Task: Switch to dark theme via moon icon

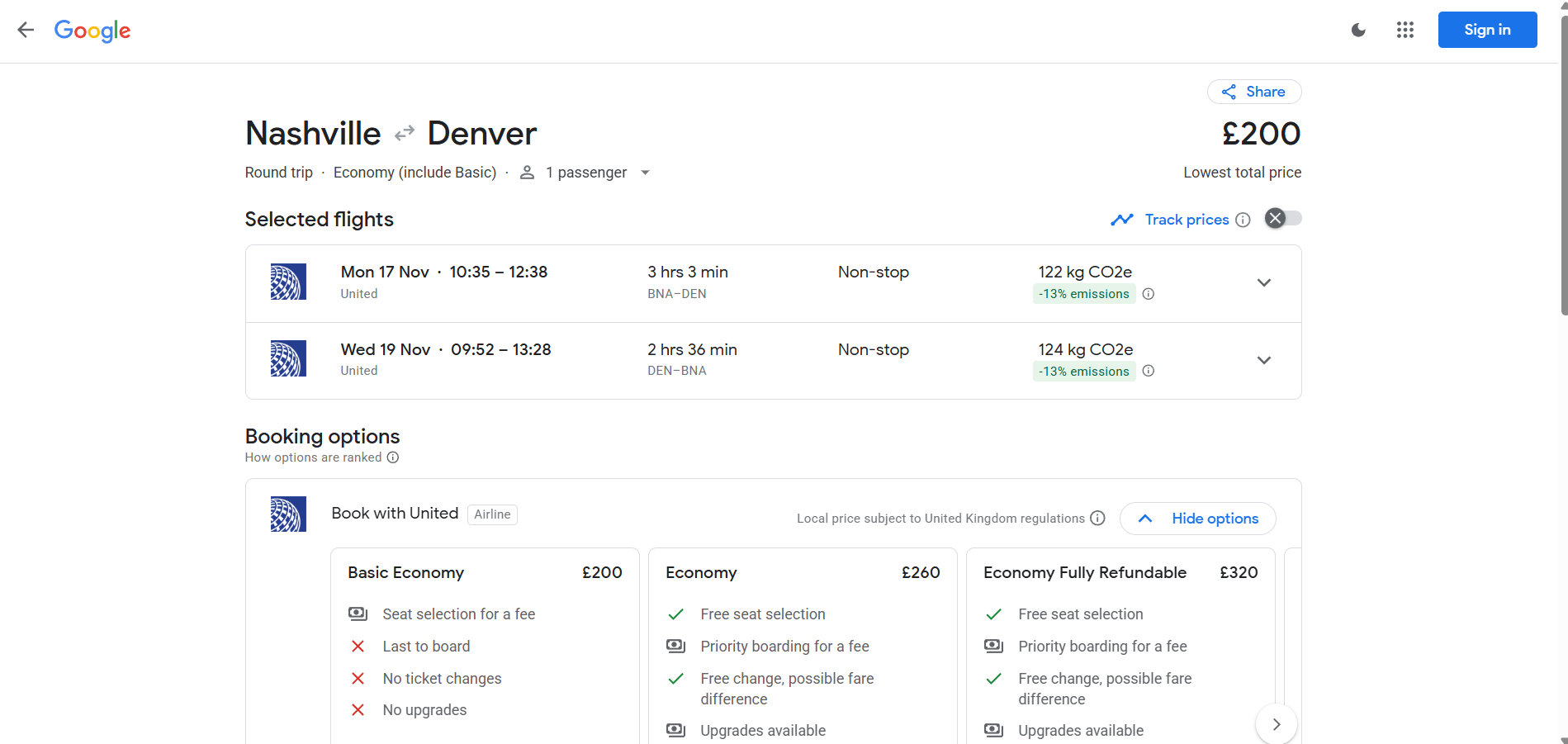Action: click(x=1358, y=31)
